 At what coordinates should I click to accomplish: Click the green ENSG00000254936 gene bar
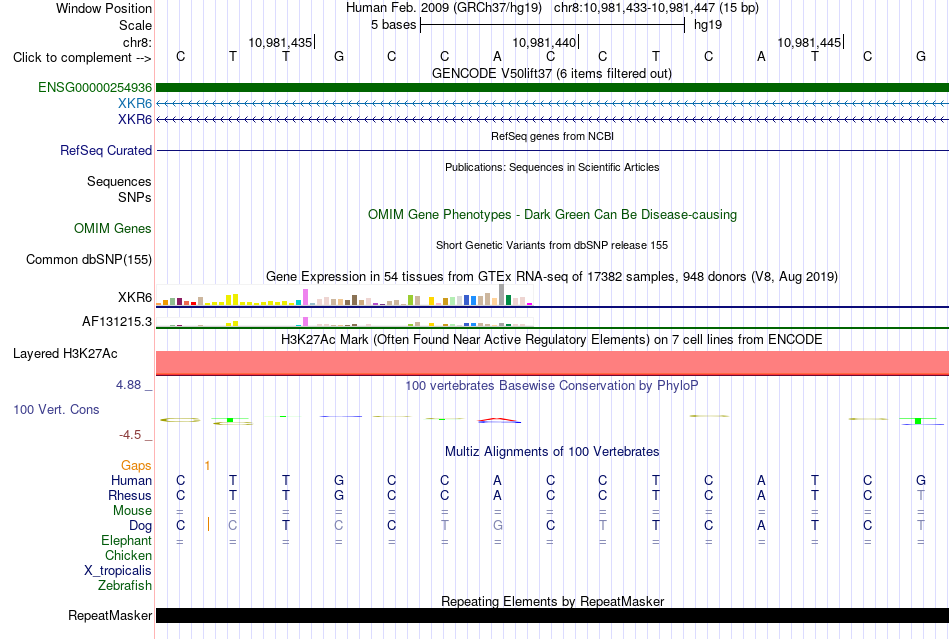coord(552,88)
